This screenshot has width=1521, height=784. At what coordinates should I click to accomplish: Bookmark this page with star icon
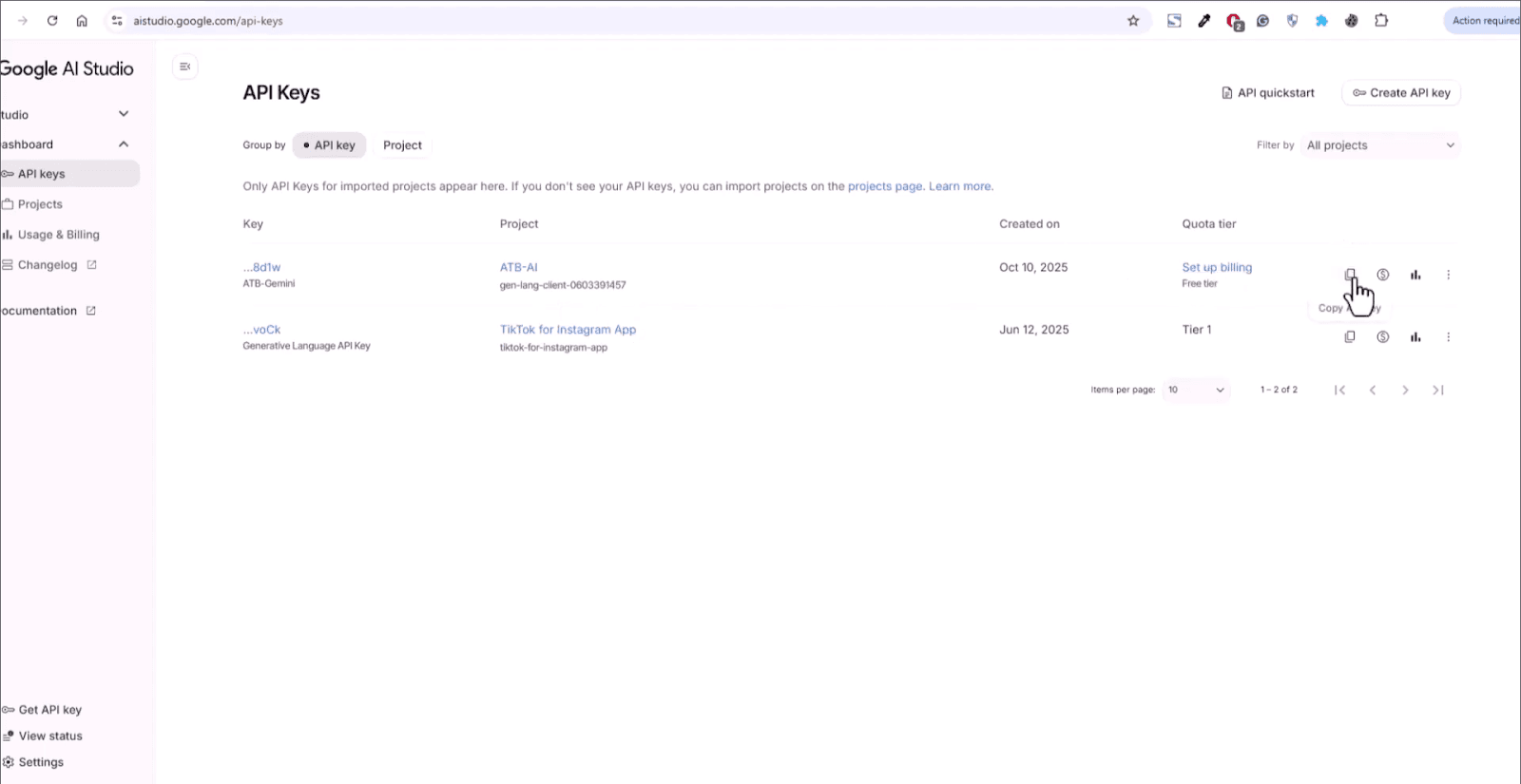tap(1133, 21)
